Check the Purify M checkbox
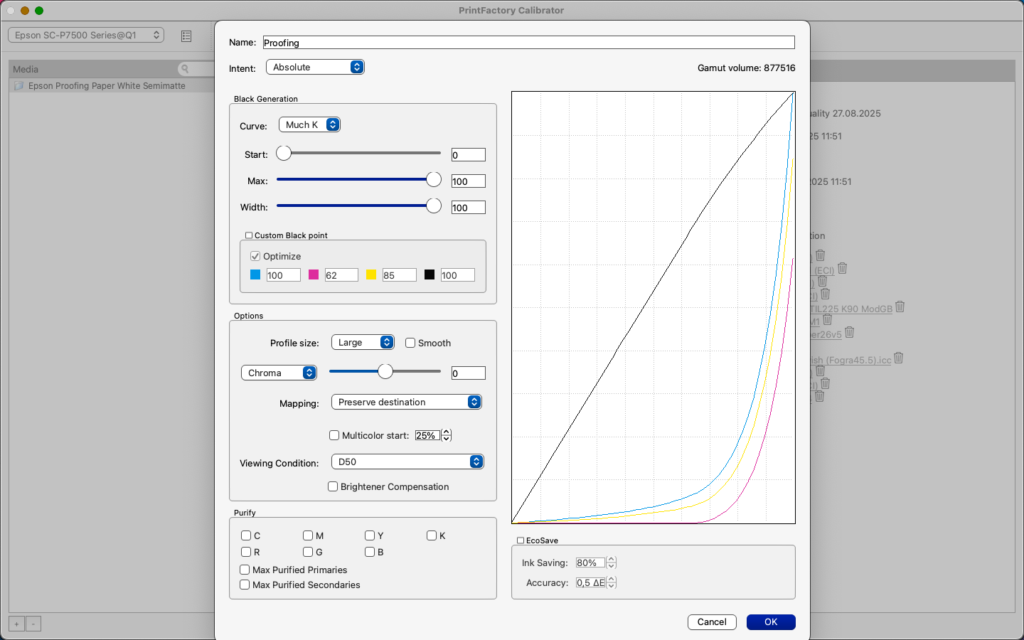Screen dimensions: 1024x640 (308, 536)
